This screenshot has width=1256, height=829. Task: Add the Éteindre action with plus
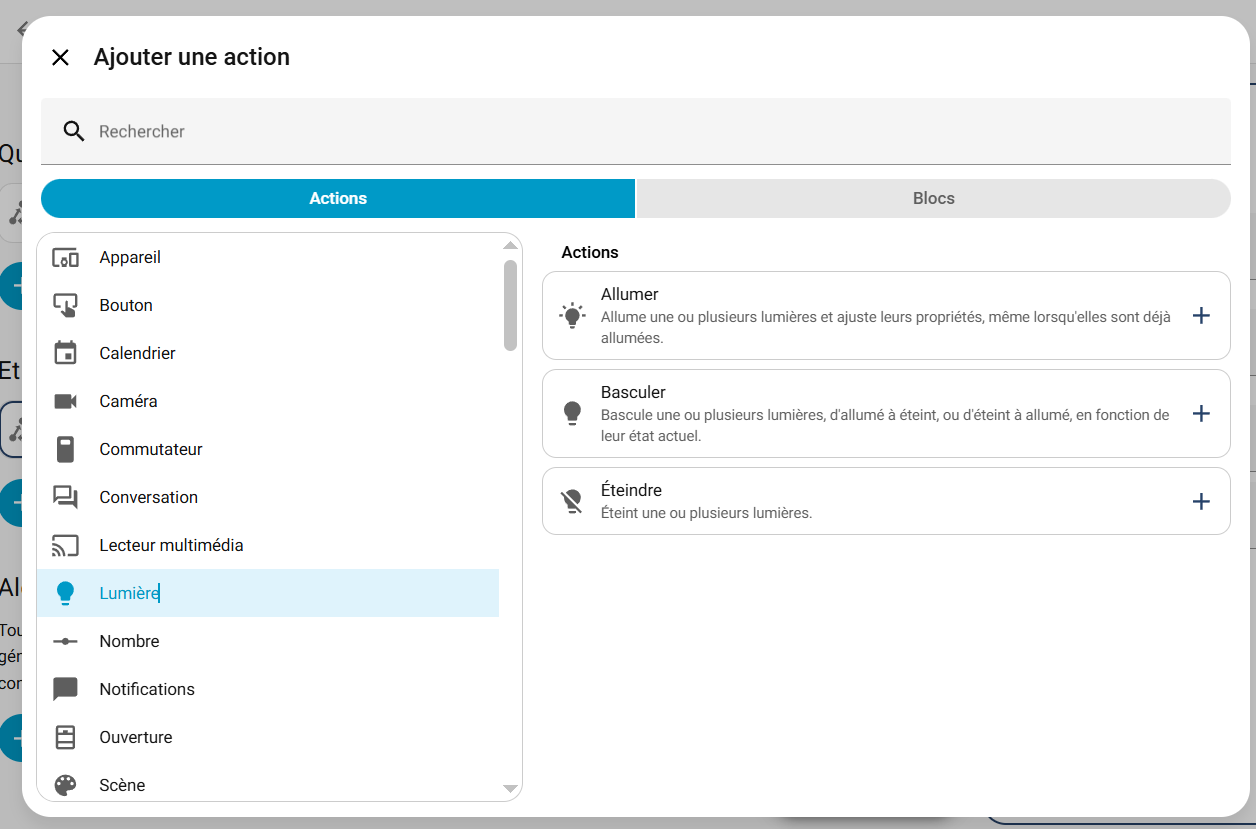pos(1201,502)
